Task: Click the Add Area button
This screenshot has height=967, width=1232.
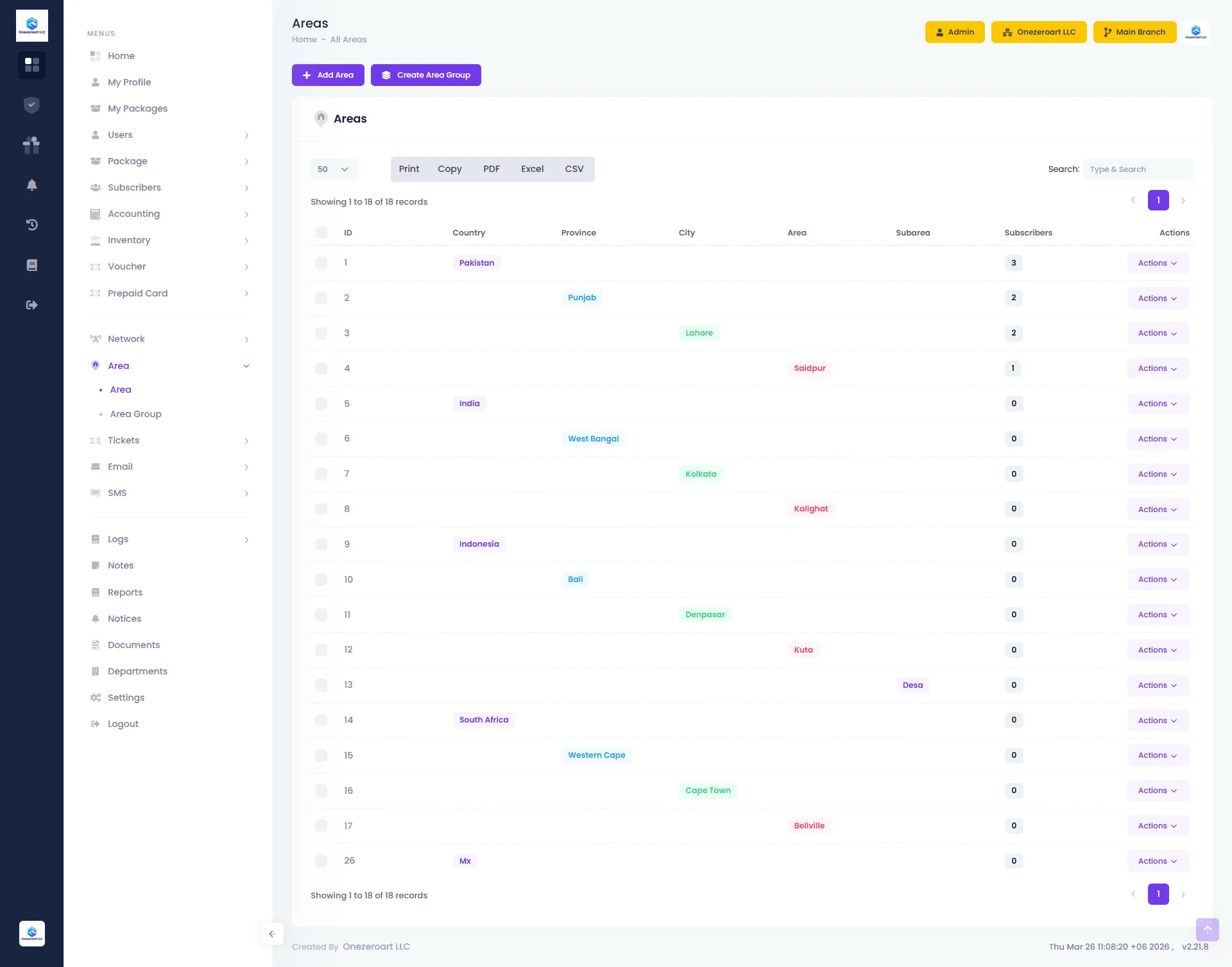Action: tap(328, 75)
